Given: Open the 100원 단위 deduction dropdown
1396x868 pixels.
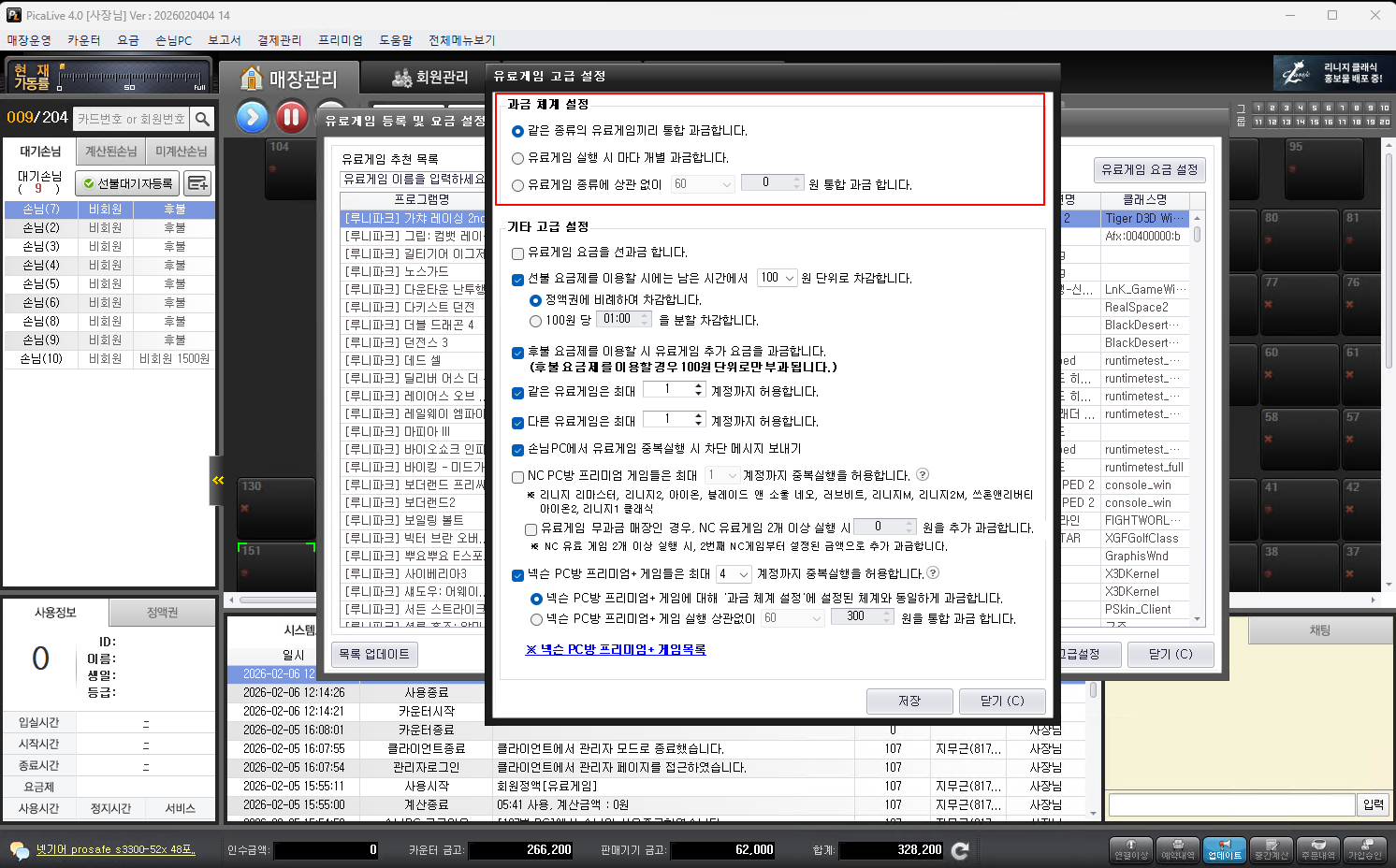Looking at the screenshot, I should [x=777, y=278].
